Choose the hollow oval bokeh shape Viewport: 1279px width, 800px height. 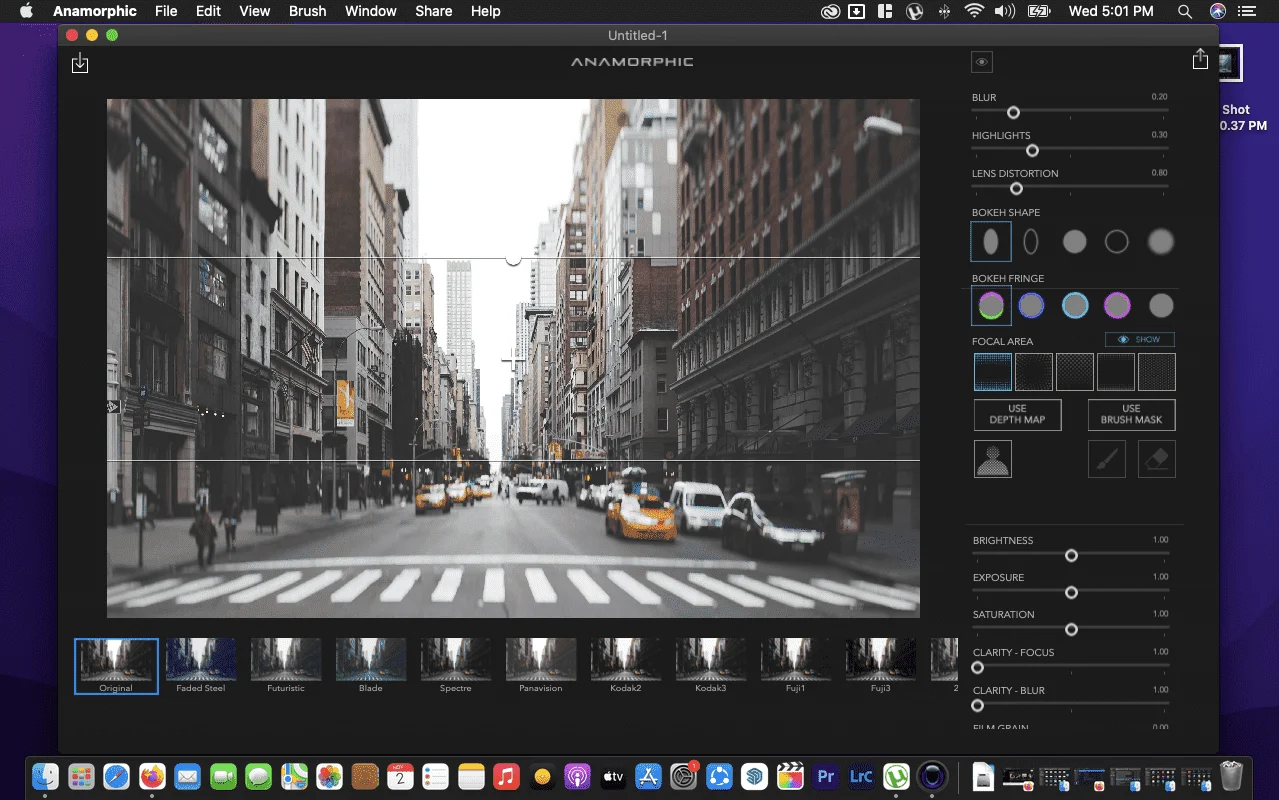1031,241
